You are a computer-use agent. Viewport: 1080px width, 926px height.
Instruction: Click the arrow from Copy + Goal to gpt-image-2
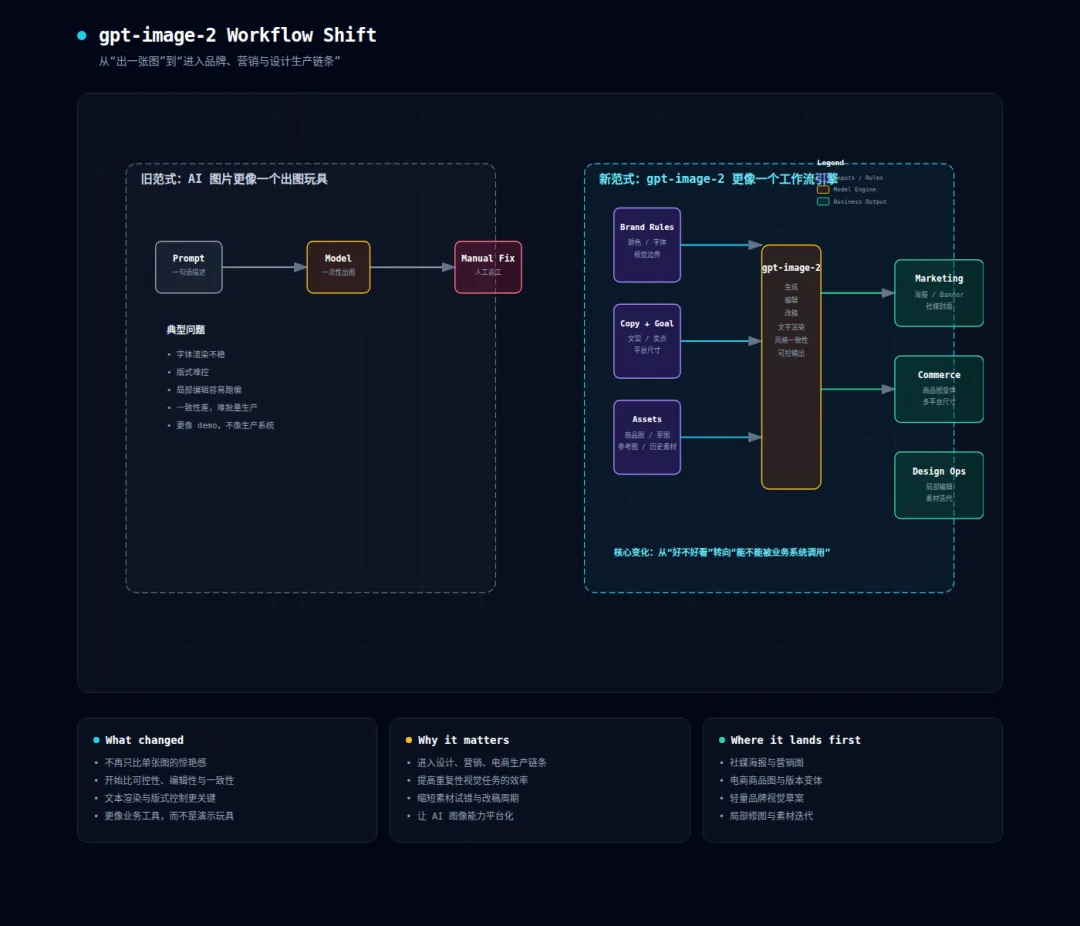[x=721, y=341]
